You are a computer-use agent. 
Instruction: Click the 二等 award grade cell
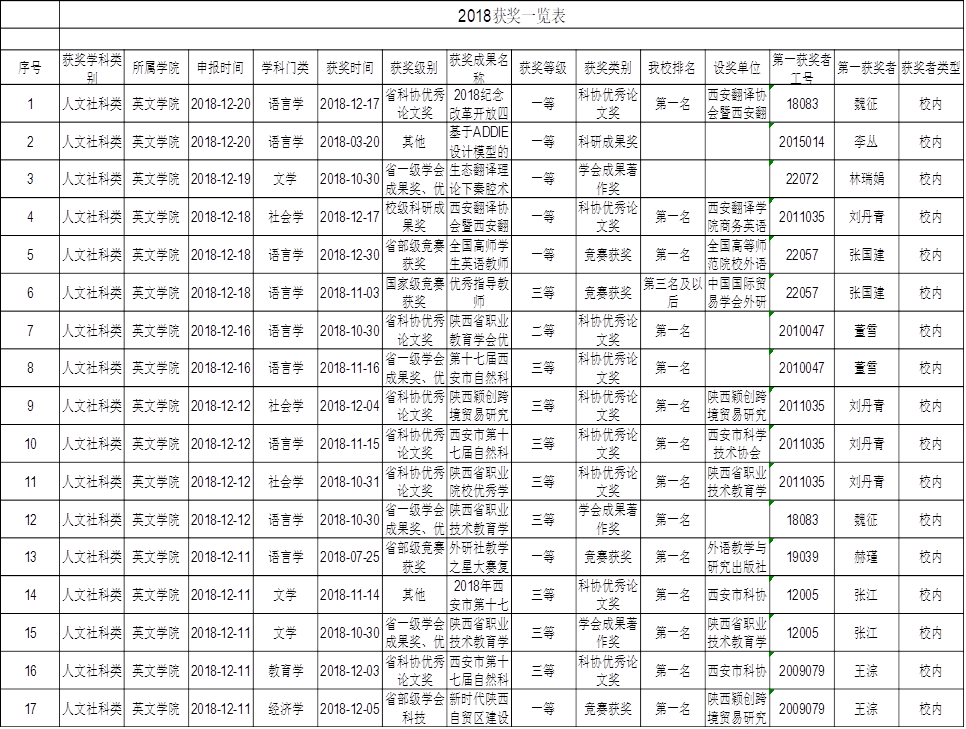point(543,331)
